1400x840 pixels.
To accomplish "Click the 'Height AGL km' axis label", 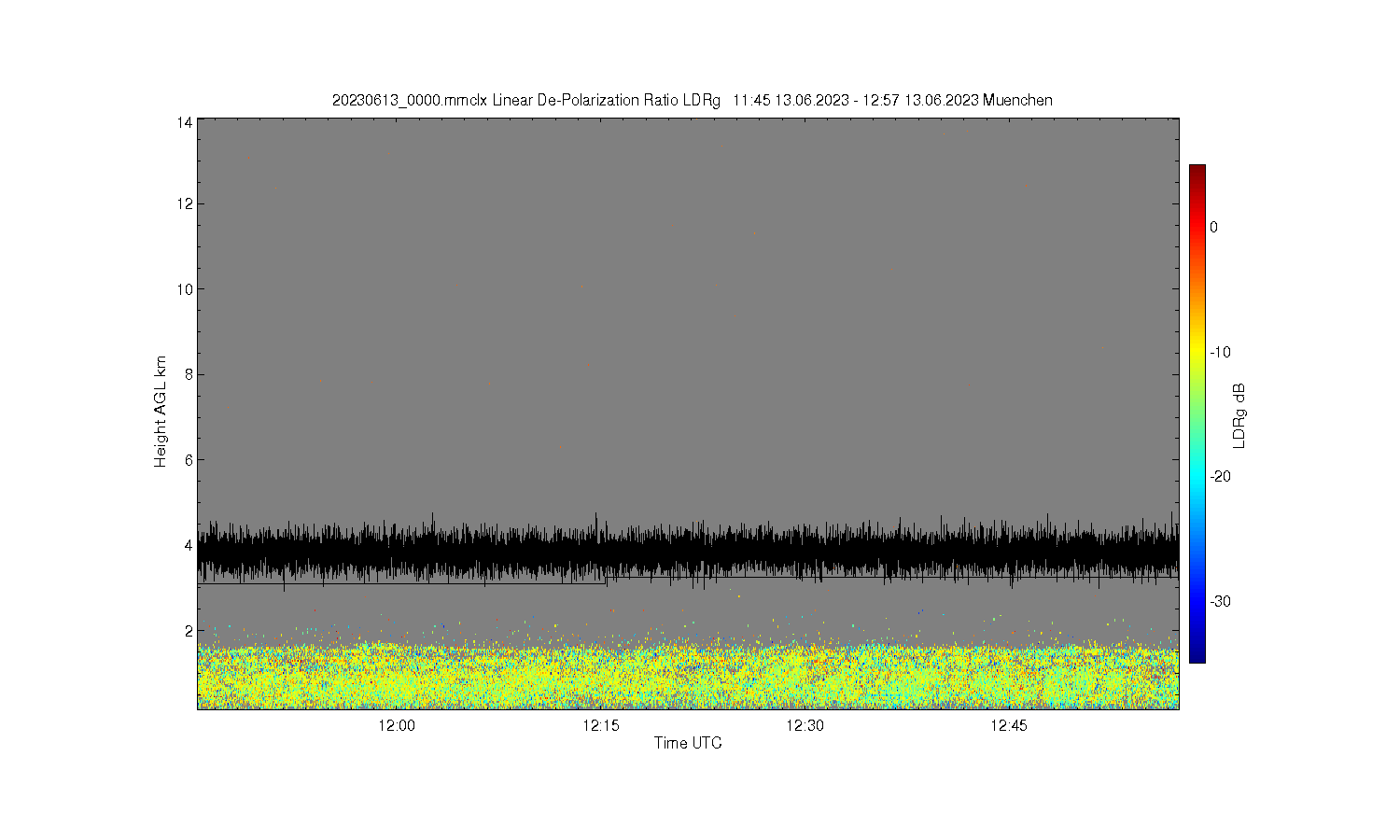I will point(161,412).
